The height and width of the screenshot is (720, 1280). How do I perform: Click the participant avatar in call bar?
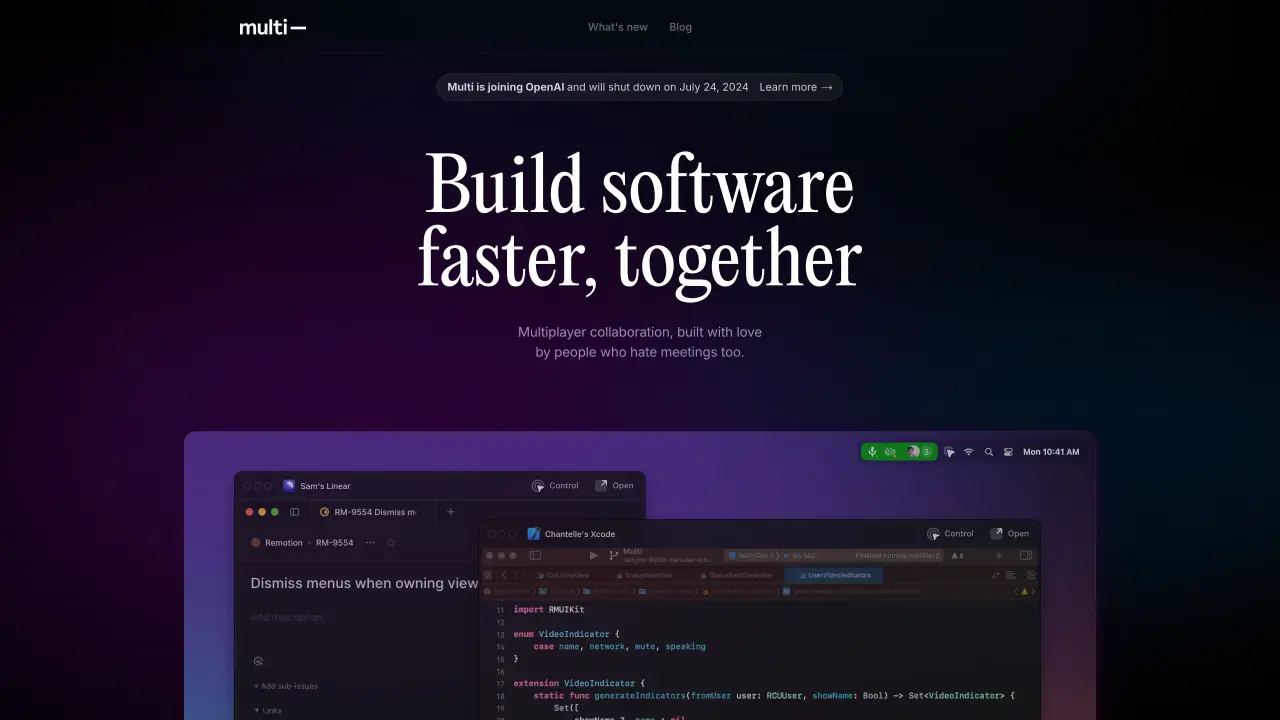click(x=913, y=452)
